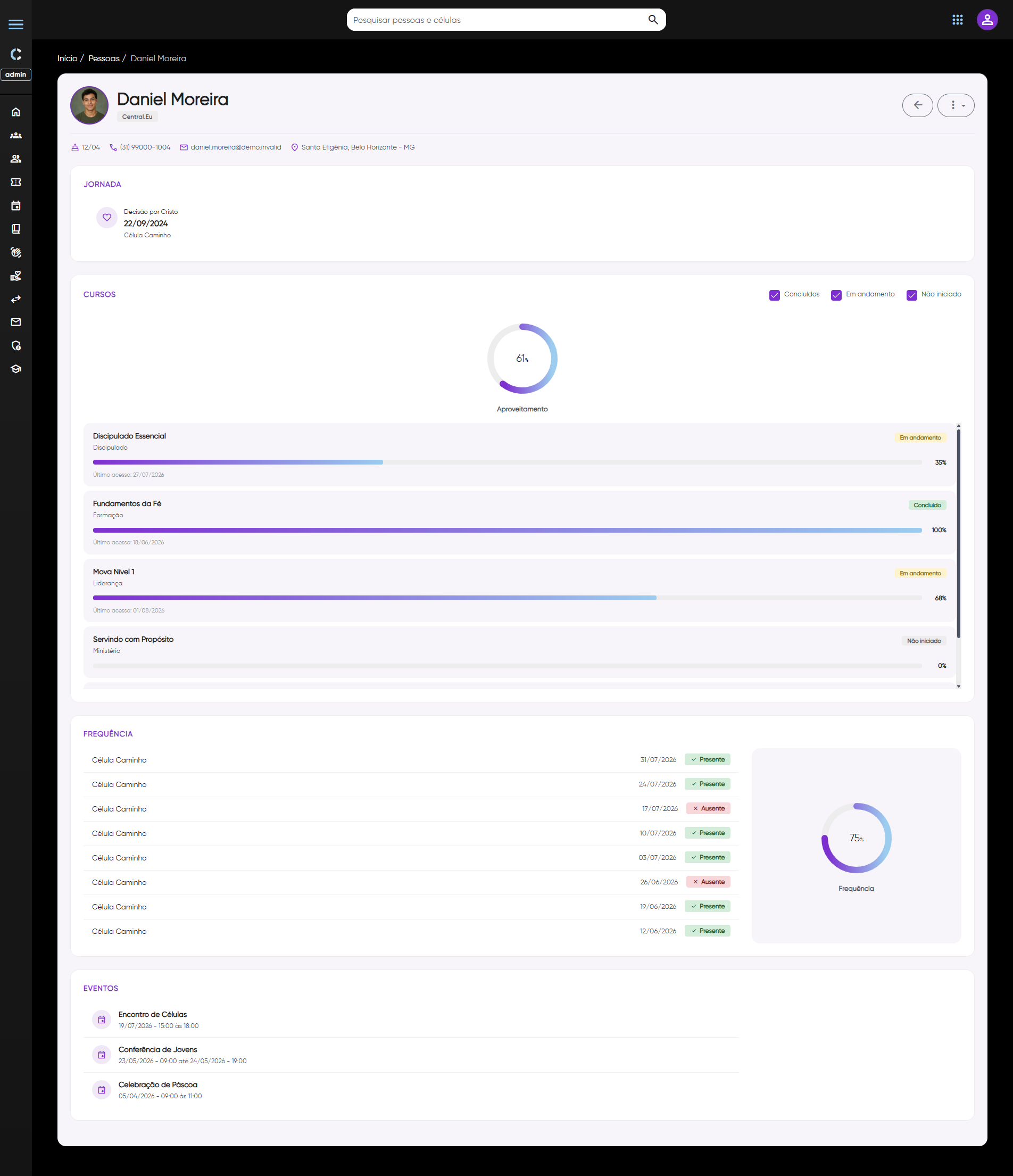Click the Não iniciado badge on Servindo com Propósito
This screenshot has width=1013, height=1176.
point(923,641)
